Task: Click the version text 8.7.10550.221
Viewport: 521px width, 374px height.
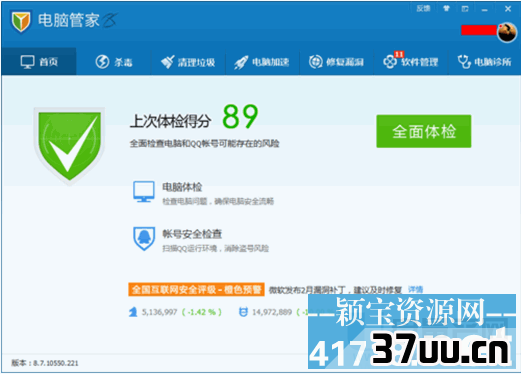Action: (x=56, y=363)
